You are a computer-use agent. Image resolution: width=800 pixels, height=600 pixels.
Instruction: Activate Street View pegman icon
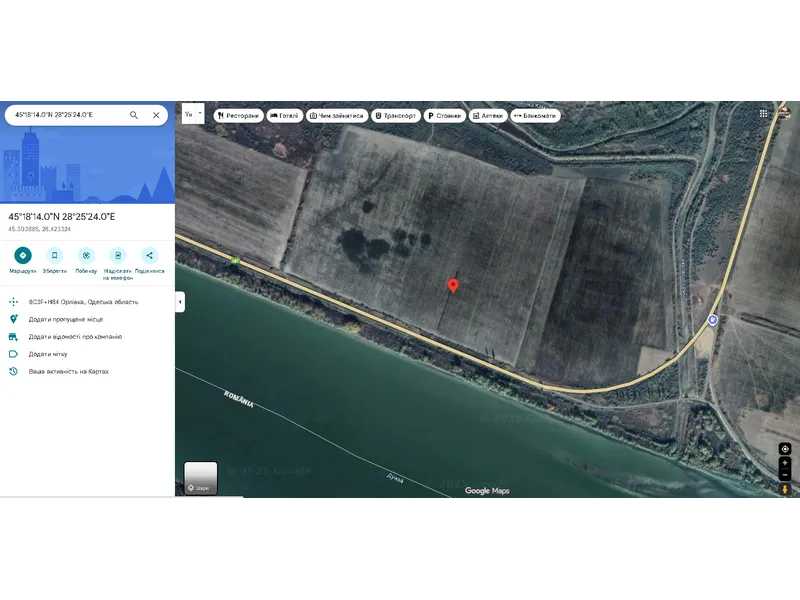785,489
